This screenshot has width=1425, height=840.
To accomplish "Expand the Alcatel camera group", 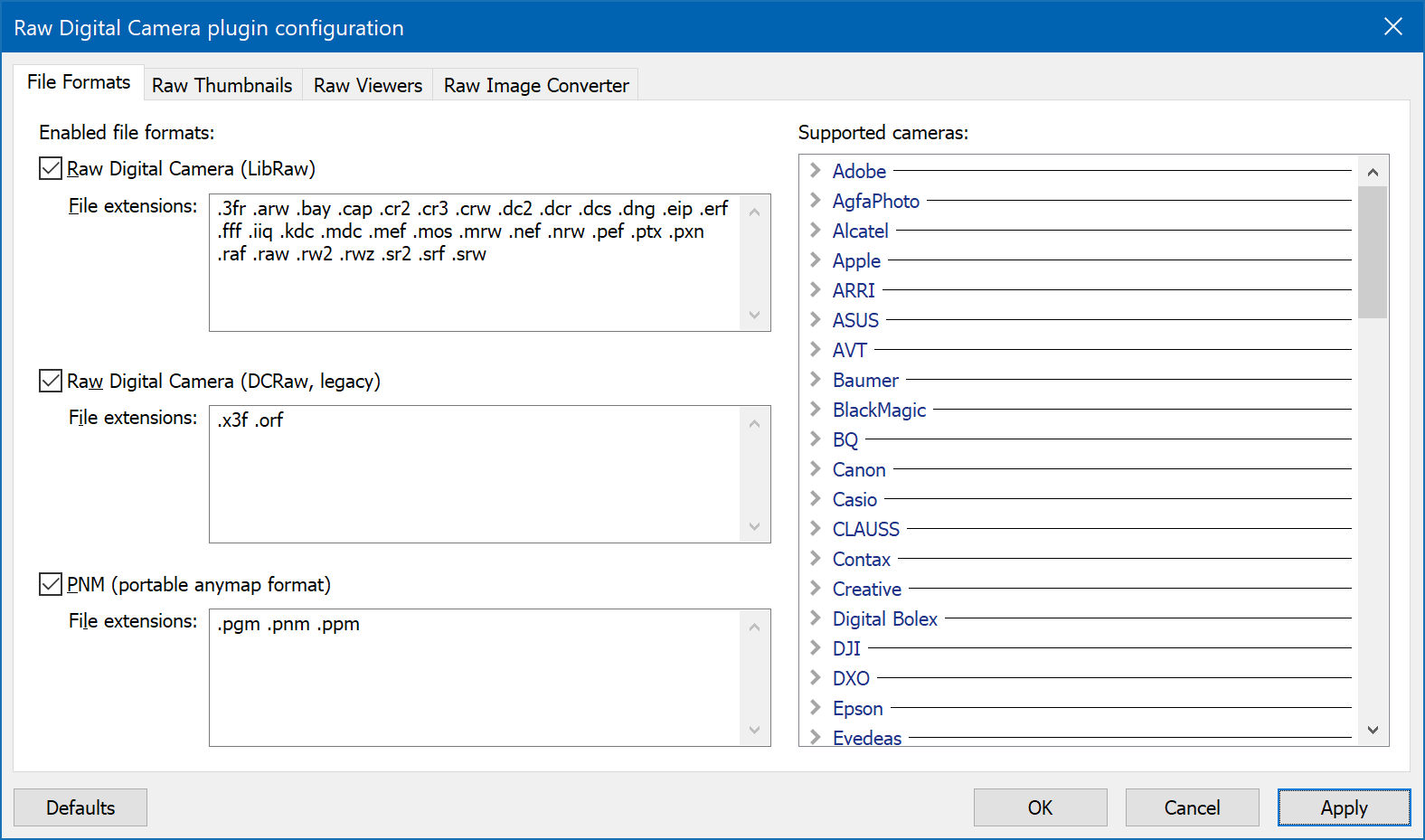I will tap(815, 230).
